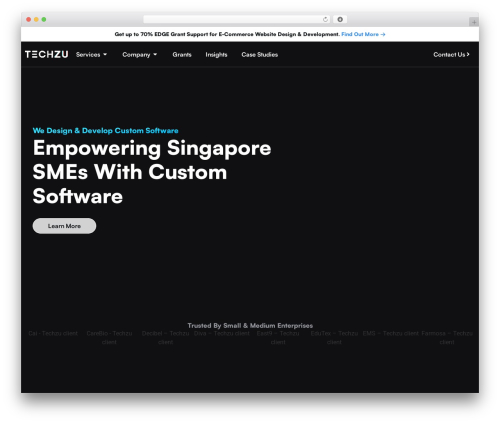500x423 pixels.
Task: Click the Cai - Techzu client logo text
Action: tap(53, 333)
